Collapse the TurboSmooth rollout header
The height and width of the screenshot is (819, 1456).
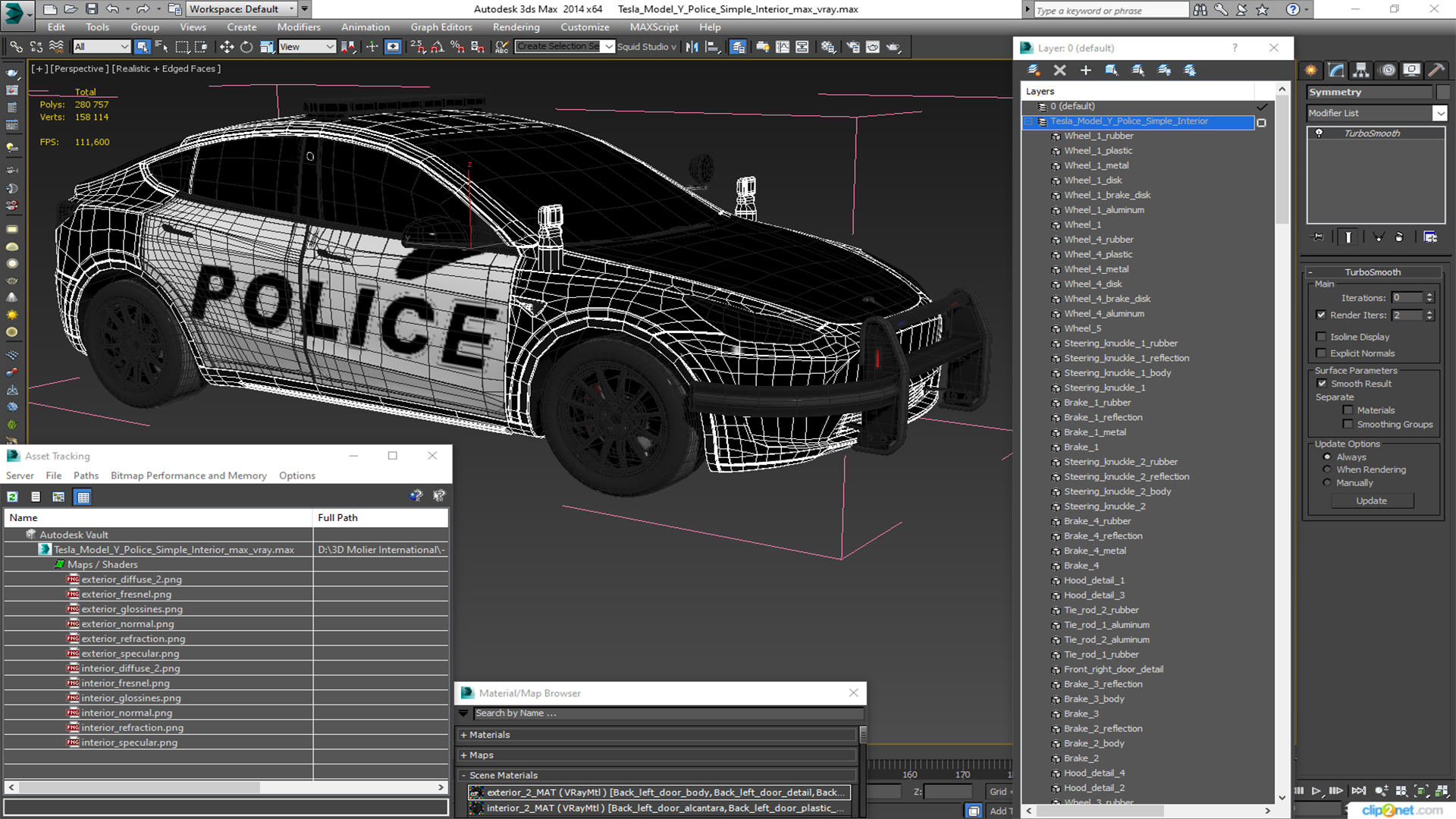pos(1373,272)
